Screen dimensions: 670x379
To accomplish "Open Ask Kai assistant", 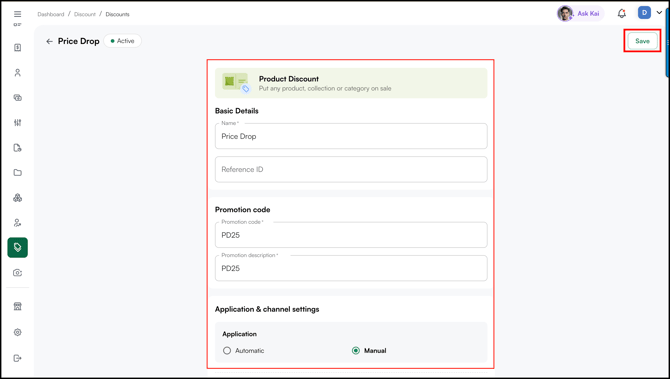I will pos(580,13).
